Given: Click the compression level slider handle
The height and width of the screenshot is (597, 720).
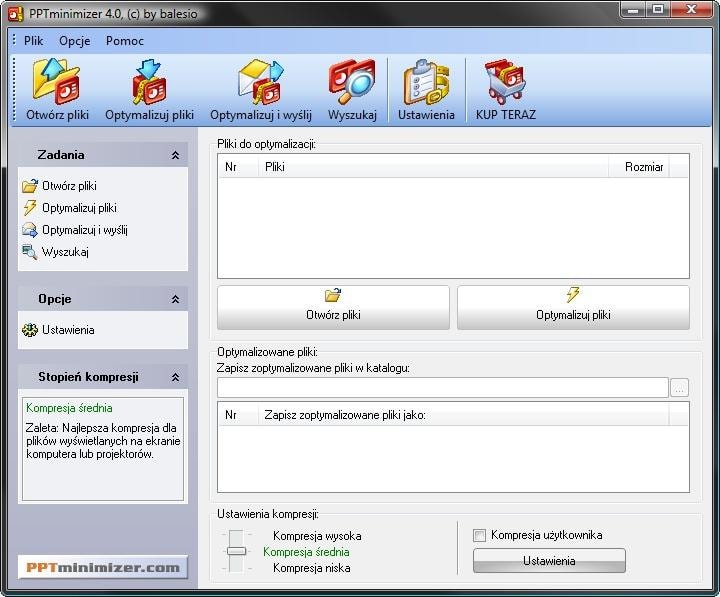Looking at the screenshot, I should [x=236, y=551].
